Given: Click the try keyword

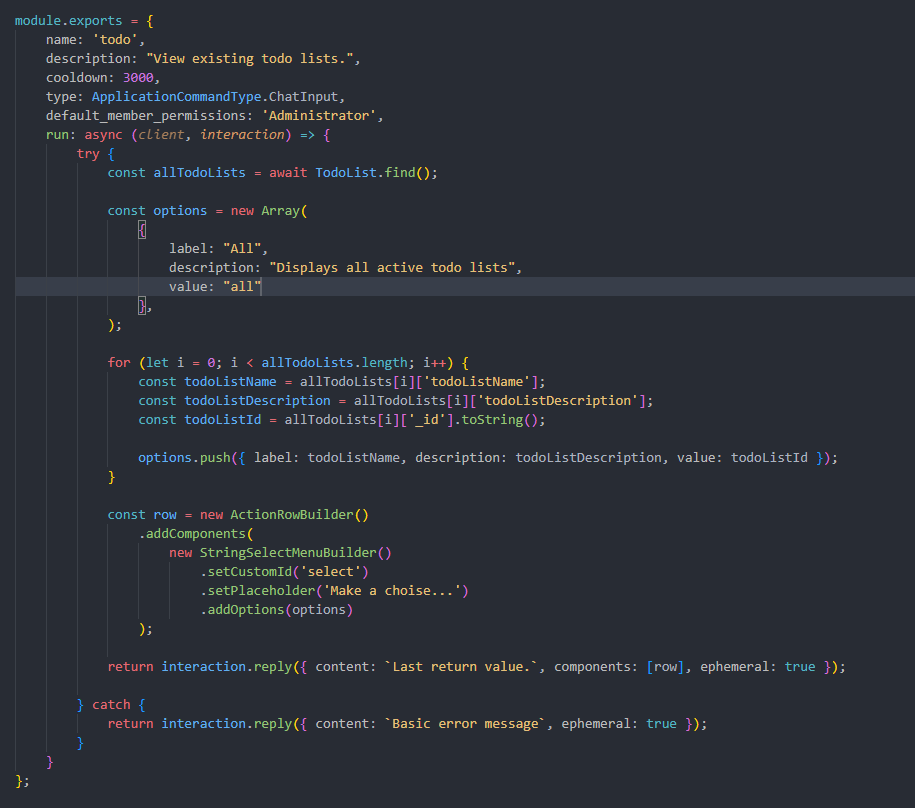Looking at the screenshot, I should [88, 154].
